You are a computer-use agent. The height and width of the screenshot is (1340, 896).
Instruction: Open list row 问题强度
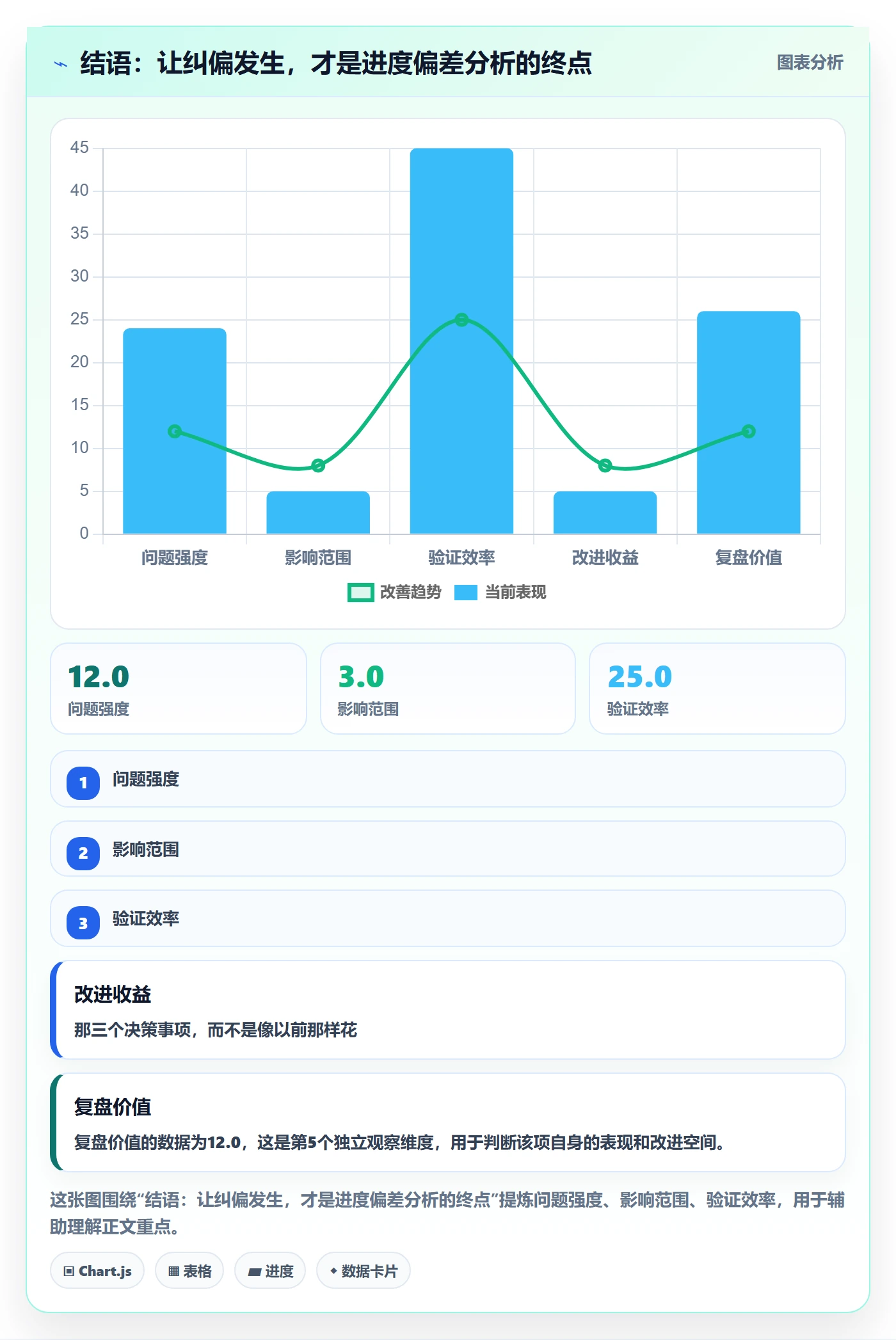click(x=448, y=779)
